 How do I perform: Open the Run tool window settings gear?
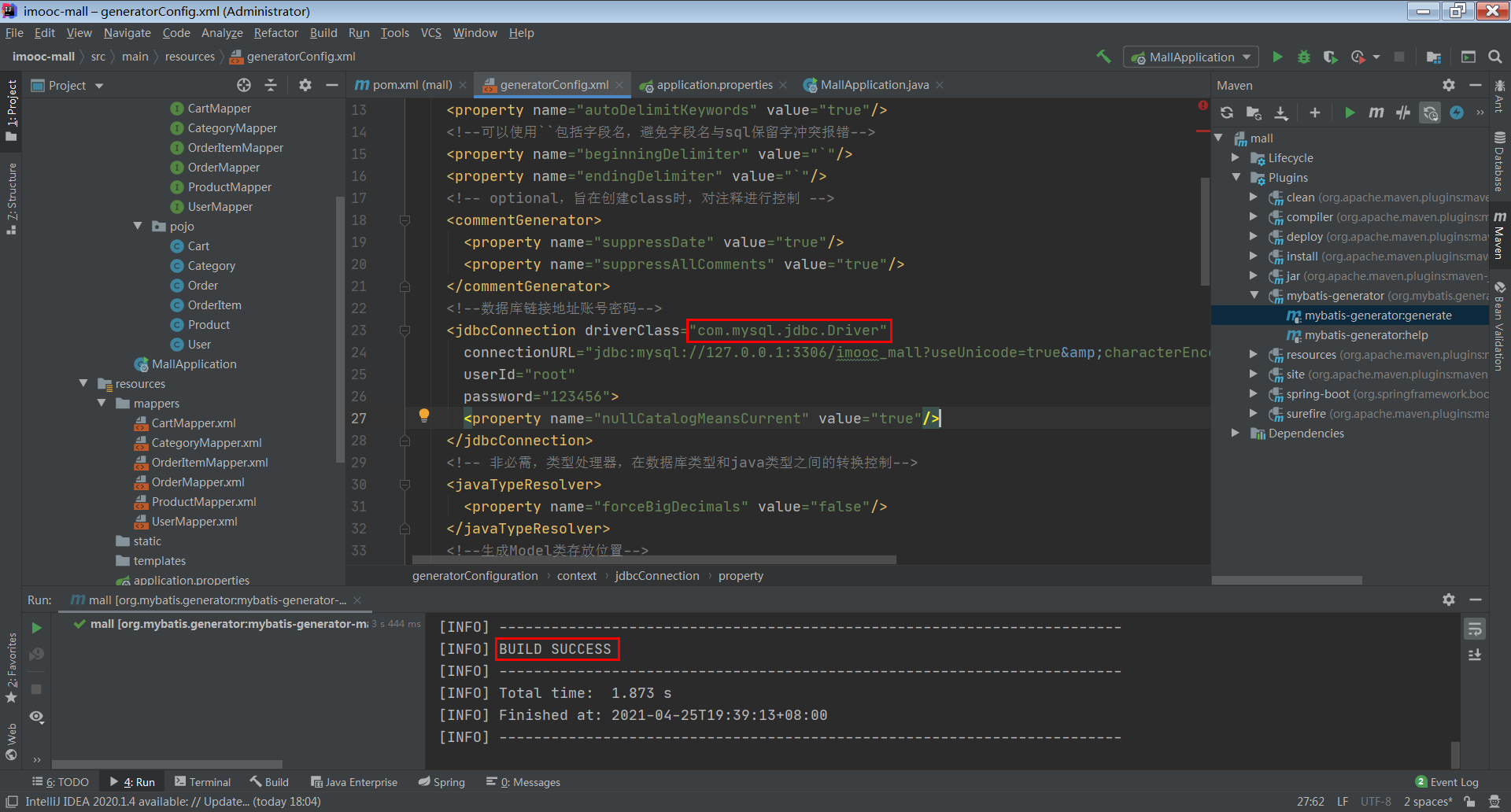[1449, 600]
